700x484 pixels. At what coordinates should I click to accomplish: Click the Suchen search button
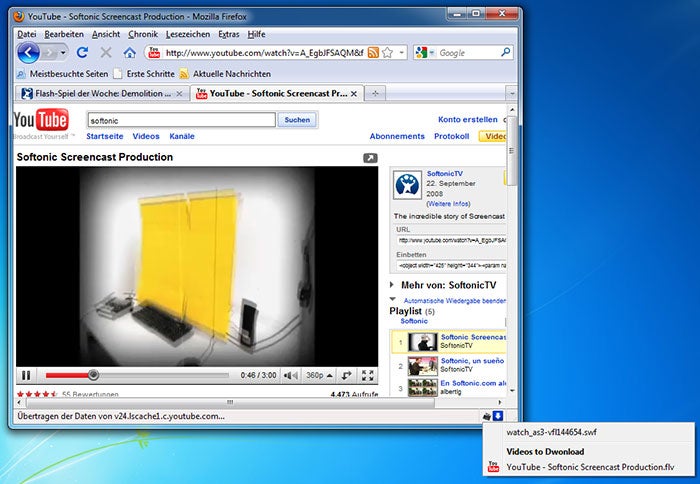pos(297,120)
